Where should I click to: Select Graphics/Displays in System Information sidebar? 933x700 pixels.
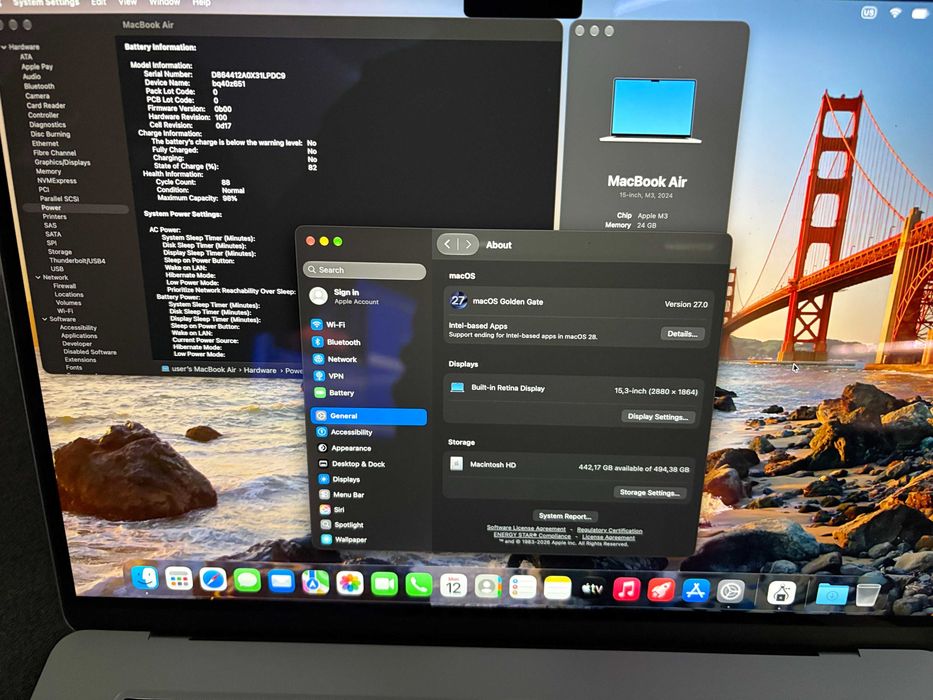coord(62,162)
